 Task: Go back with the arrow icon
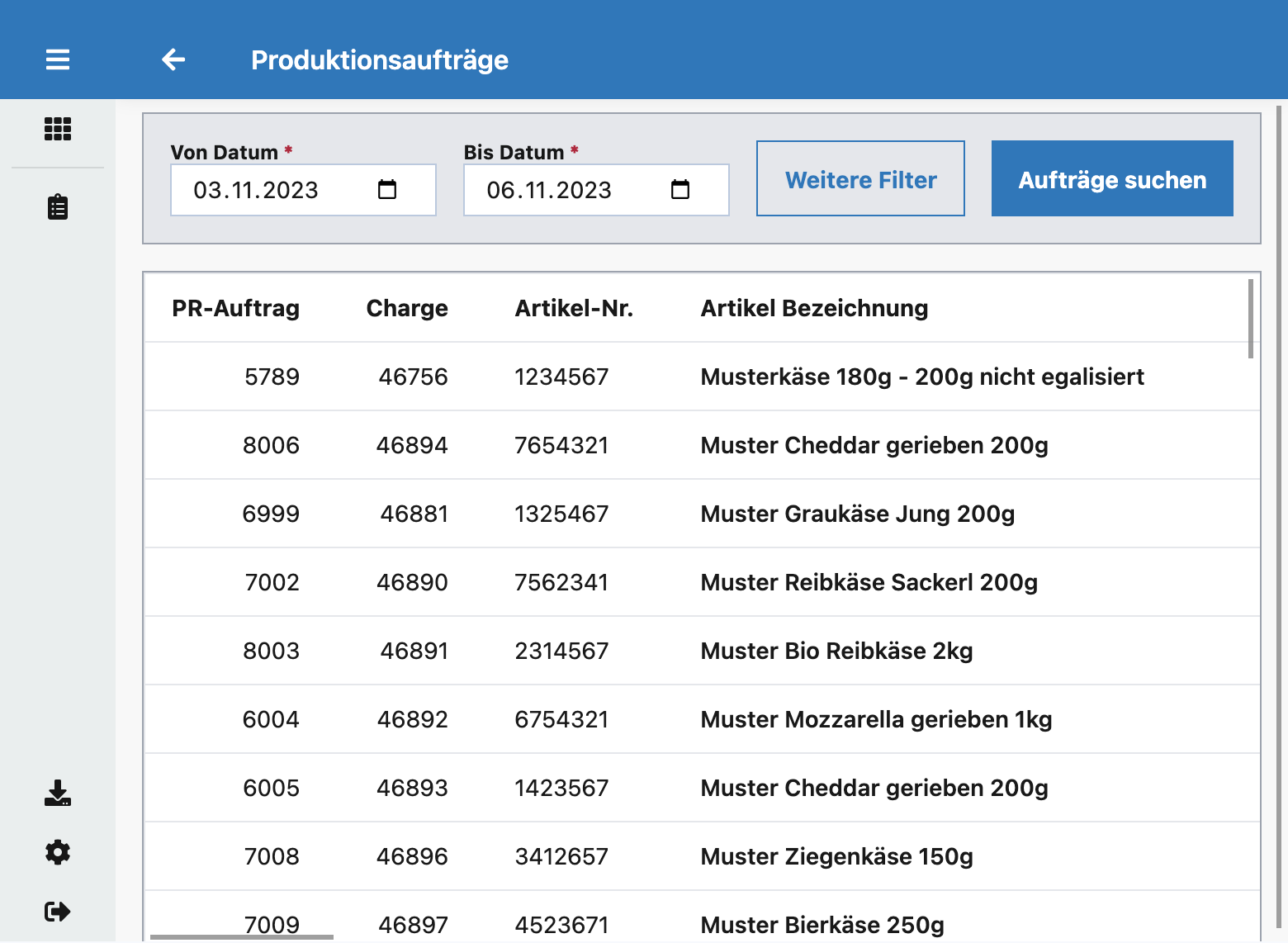pos(173,59)
